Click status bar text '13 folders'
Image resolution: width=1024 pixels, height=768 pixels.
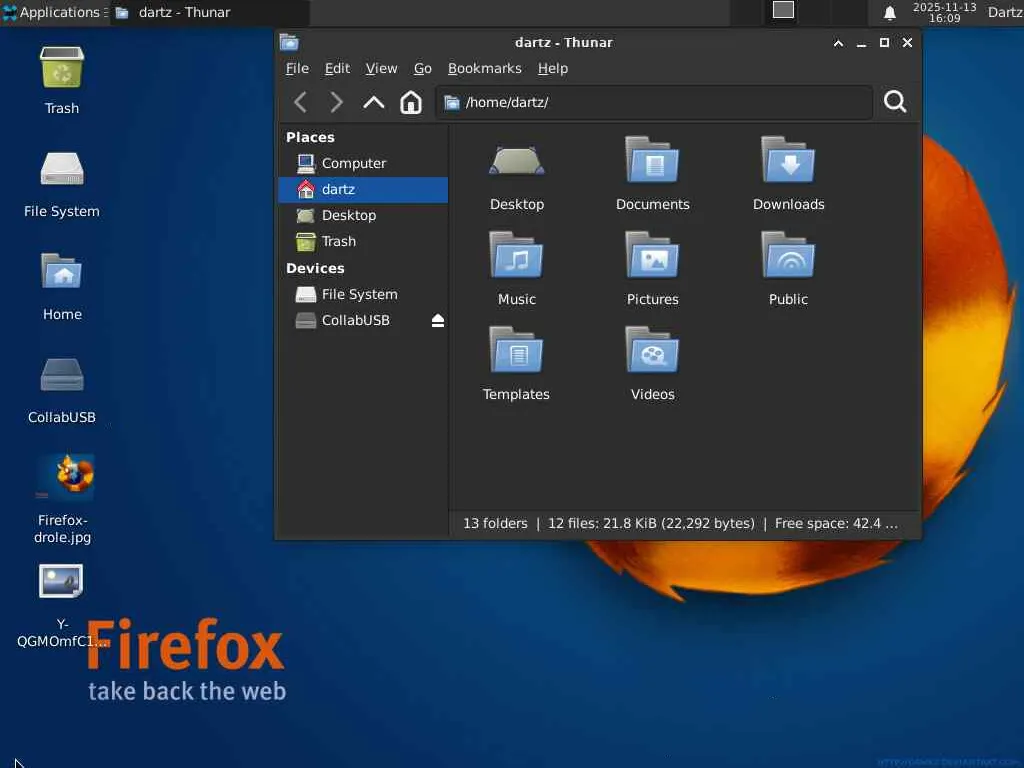pos(495,523)
